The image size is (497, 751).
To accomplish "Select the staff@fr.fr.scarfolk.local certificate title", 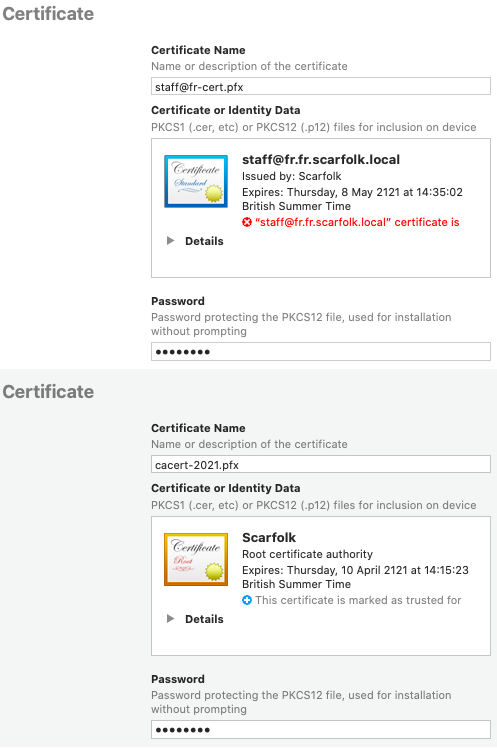I will (321, 159).
